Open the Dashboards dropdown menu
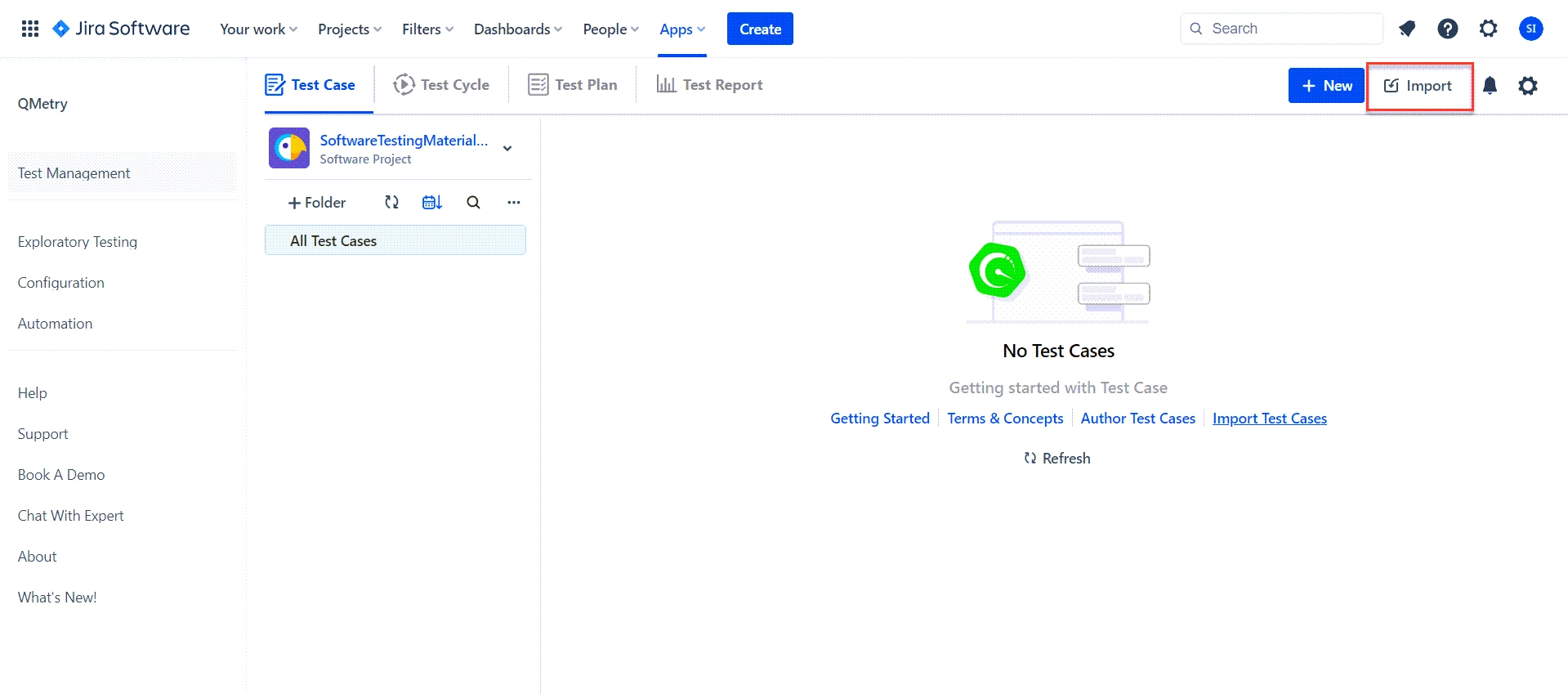 pyautogui.click(x=518, y=29)
